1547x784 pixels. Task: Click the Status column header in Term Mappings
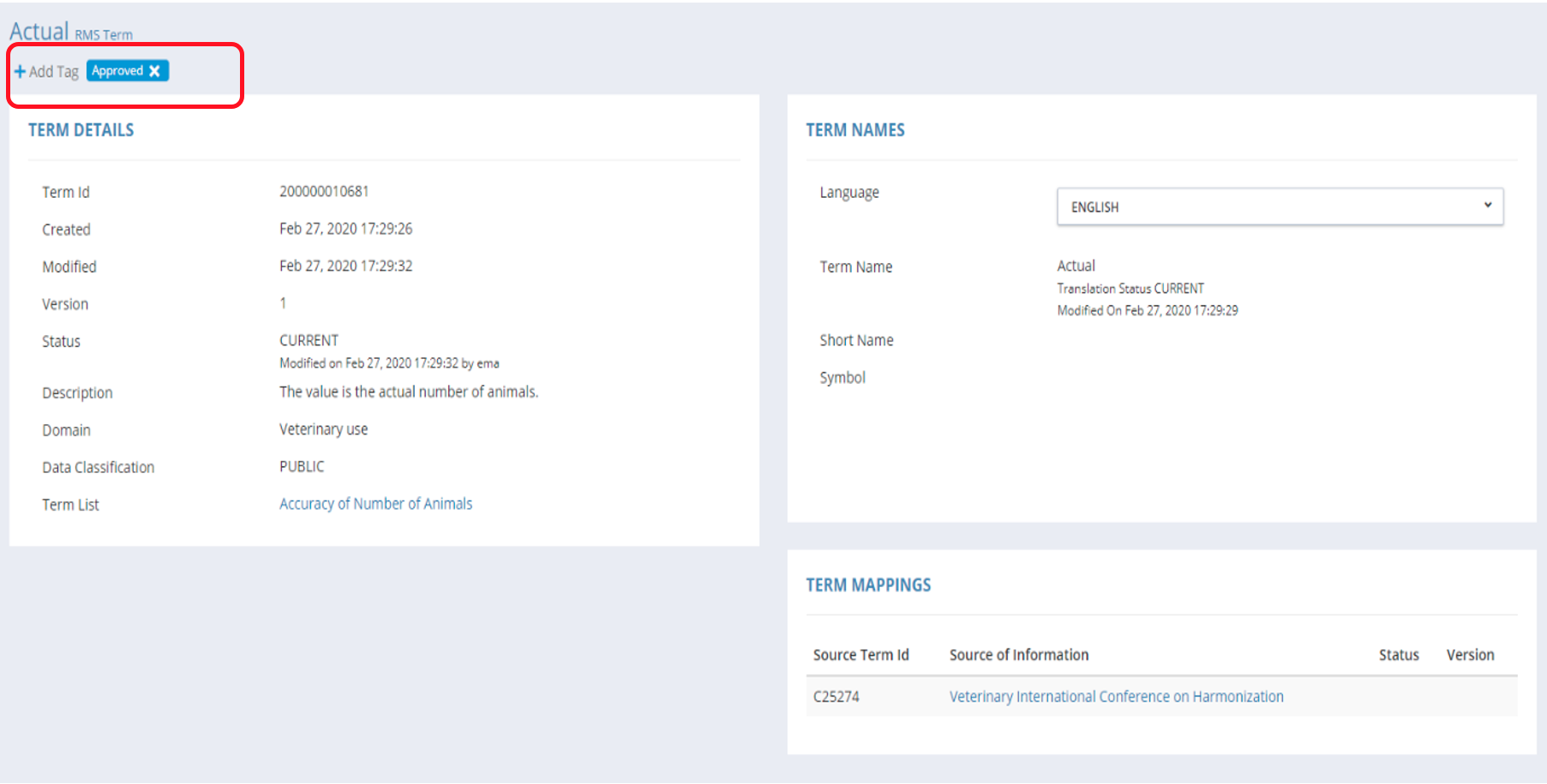pyautogui.click(x=1398, y=655)
